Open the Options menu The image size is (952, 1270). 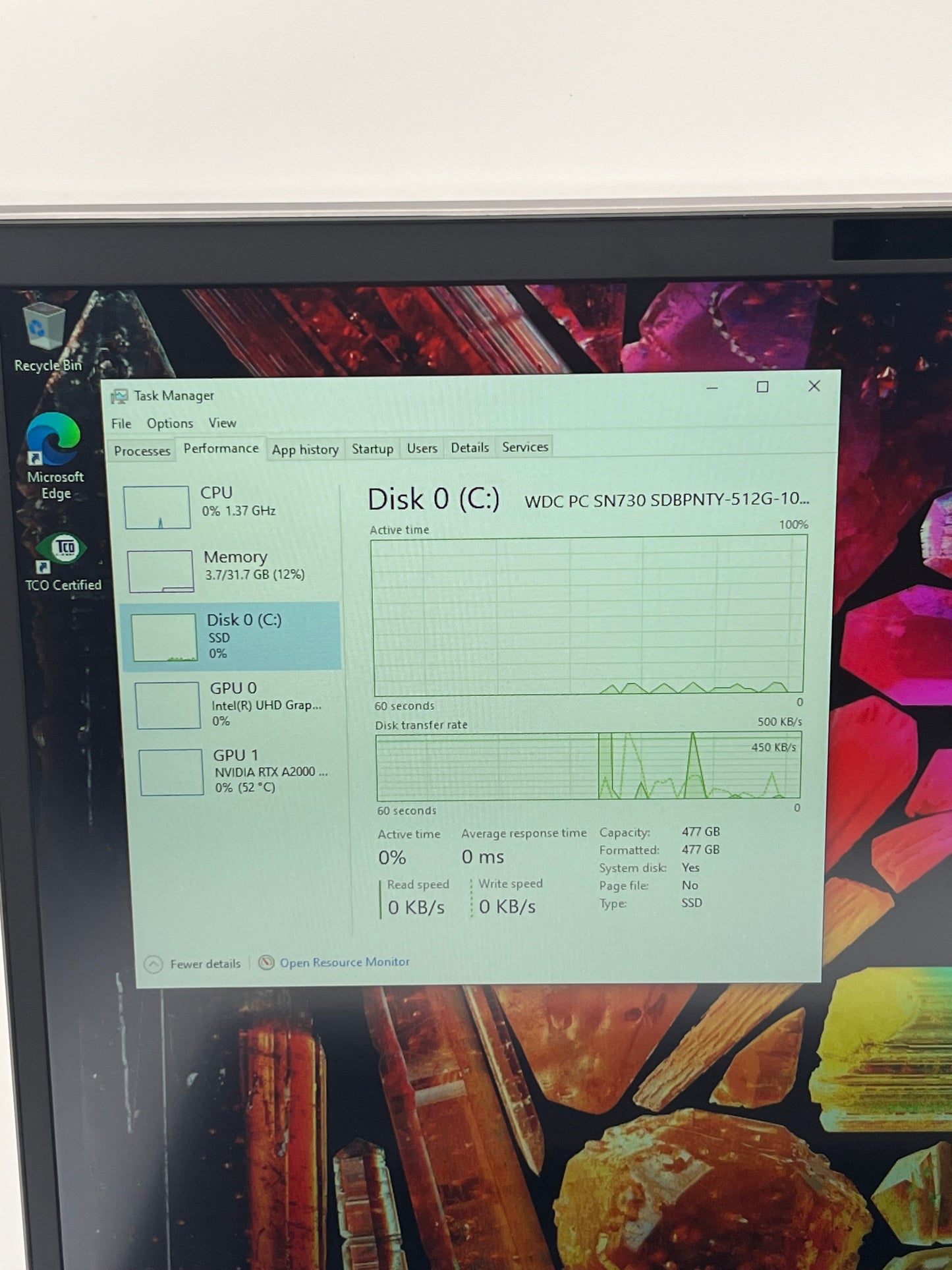[170, 423]
